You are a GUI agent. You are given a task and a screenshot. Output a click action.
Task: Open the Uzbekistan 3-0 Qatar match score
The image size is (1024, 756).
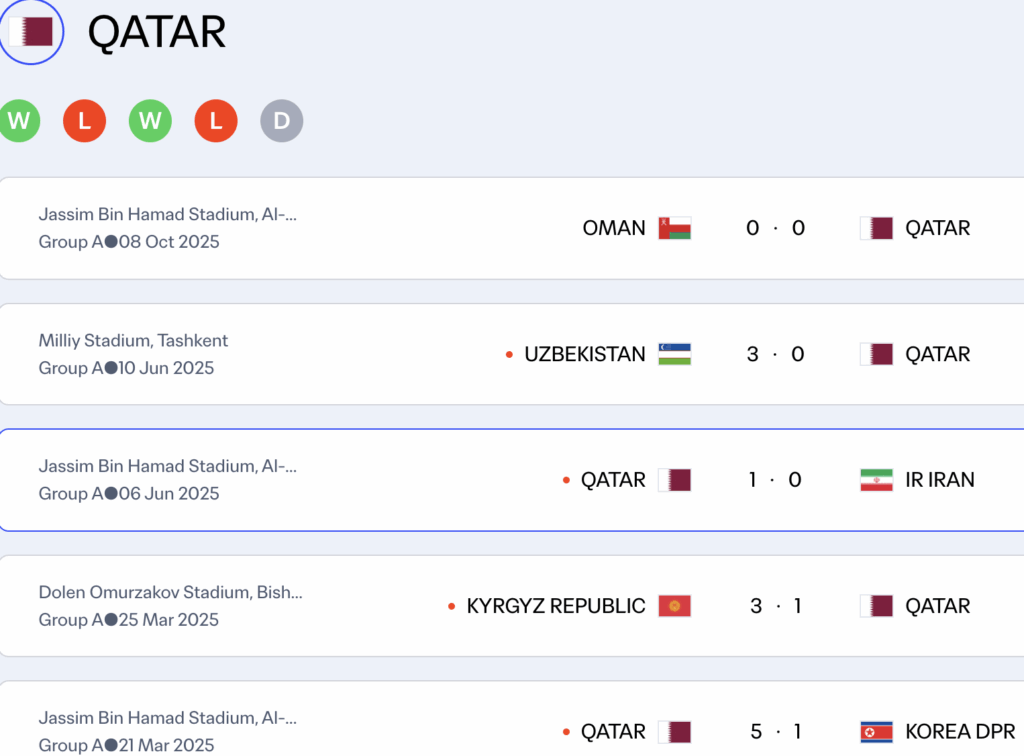pyautogui.click(x=775, y=354)
